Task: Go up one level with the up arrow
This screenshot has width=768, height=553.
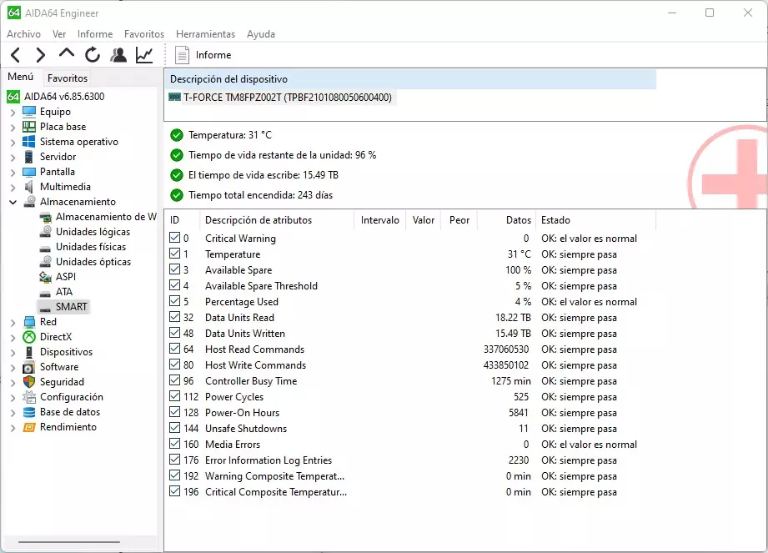Action: (66, 53)
